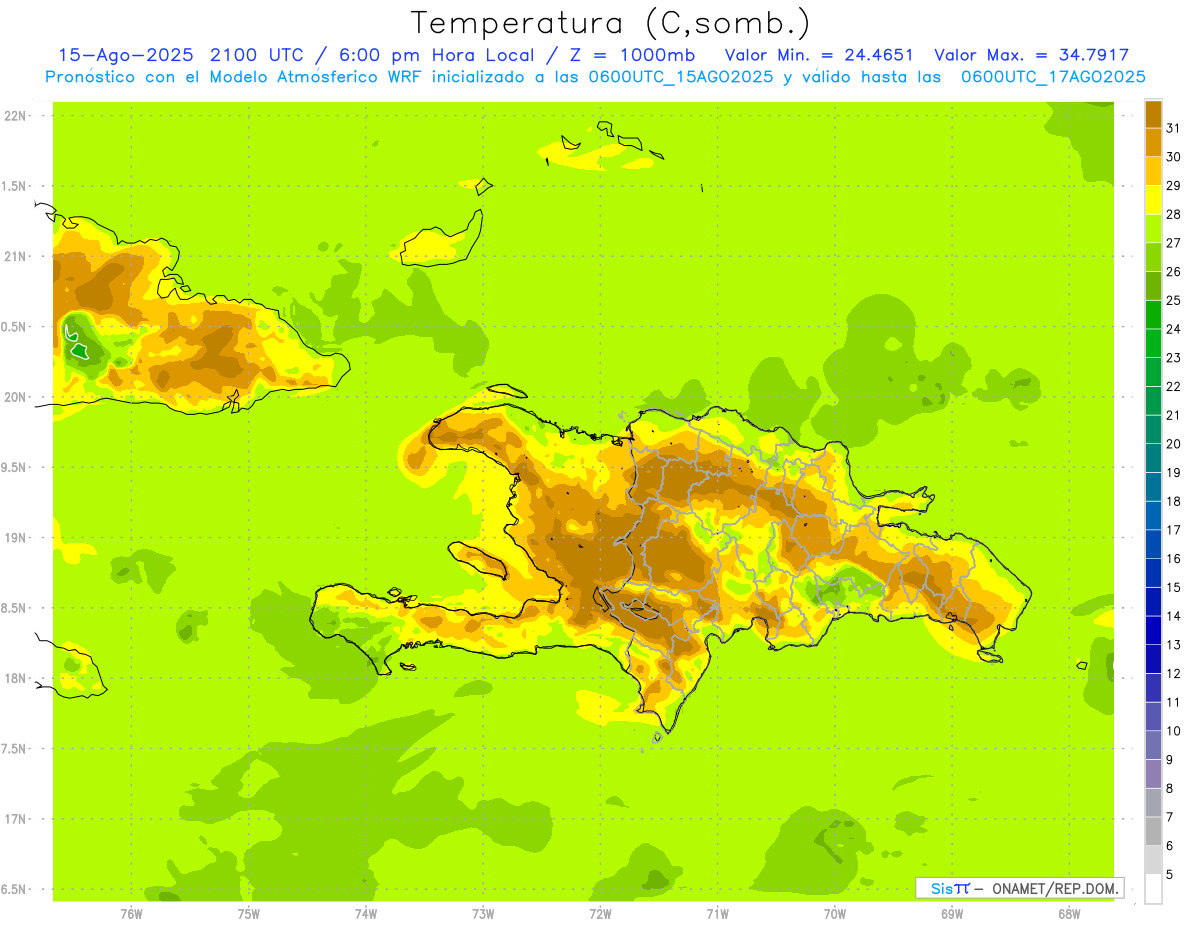Click the legend value 31 label
Image resolution: width=1200 pixels, height=927 pixels.
1173,128
